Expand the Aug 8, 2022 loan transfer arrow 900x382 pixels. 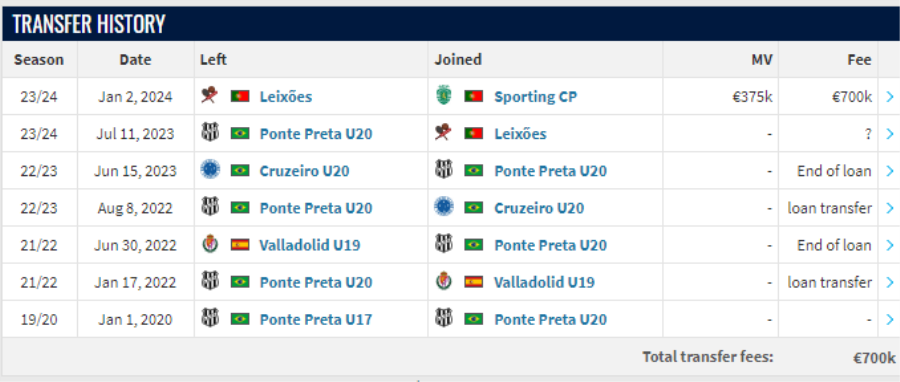click(x=890, y=208)
